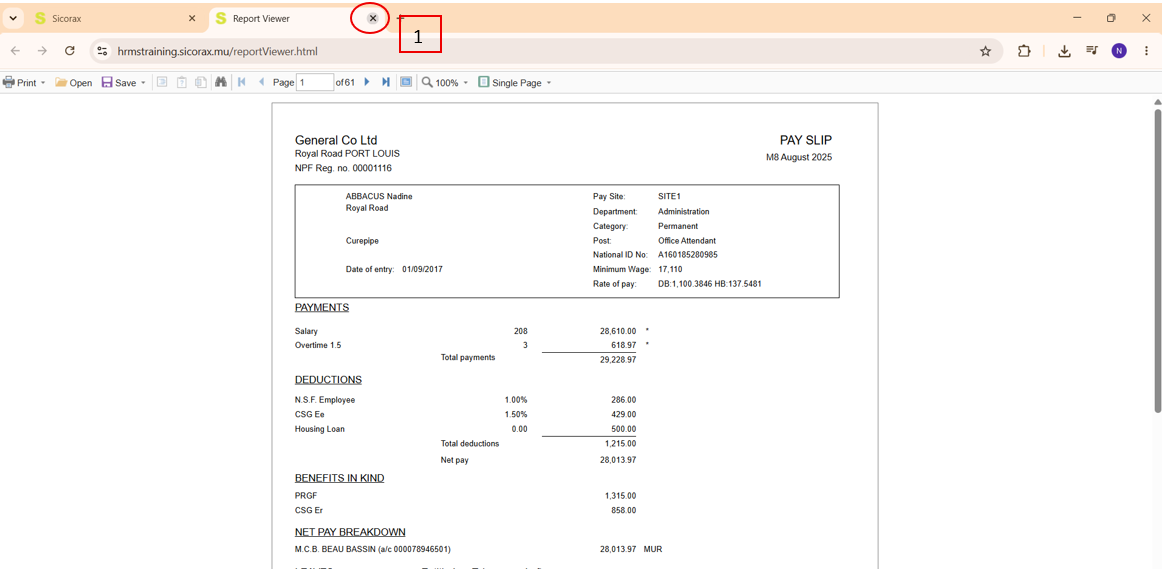Click the Print button in report toolbar
This screenshot has height=578, width=1163.
point(20,82)
